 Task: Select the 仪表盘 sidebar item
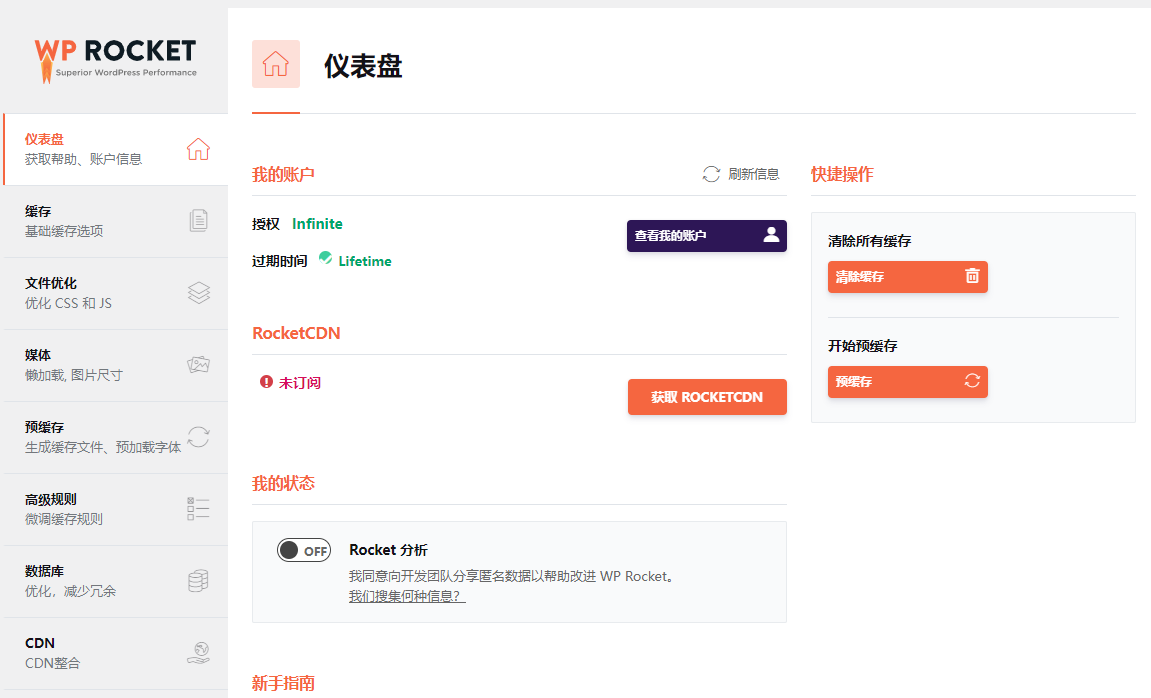tap(114, 149)
